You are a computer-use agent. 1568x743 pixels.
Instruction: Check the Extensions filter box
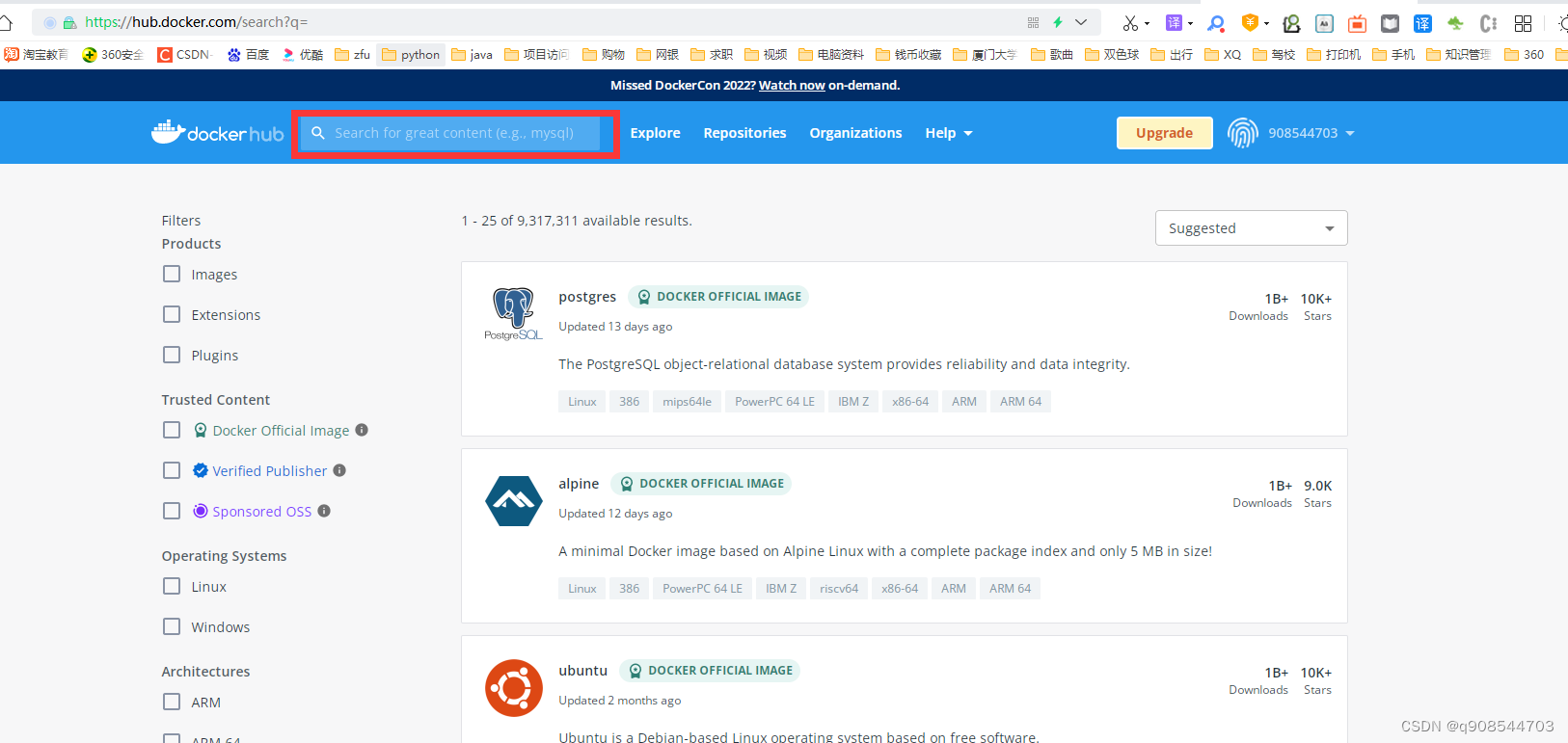click(172, 314)
